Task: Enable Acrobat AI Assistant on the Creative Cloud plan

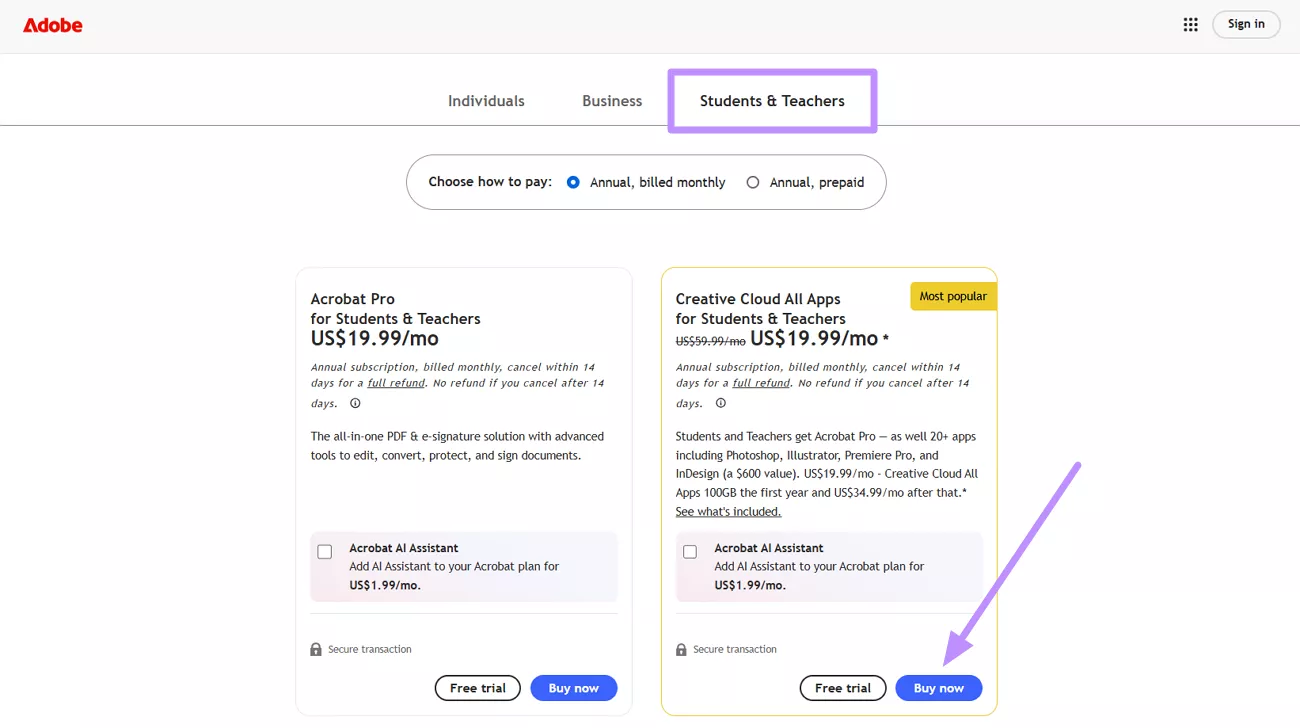Action: [689, 550]
